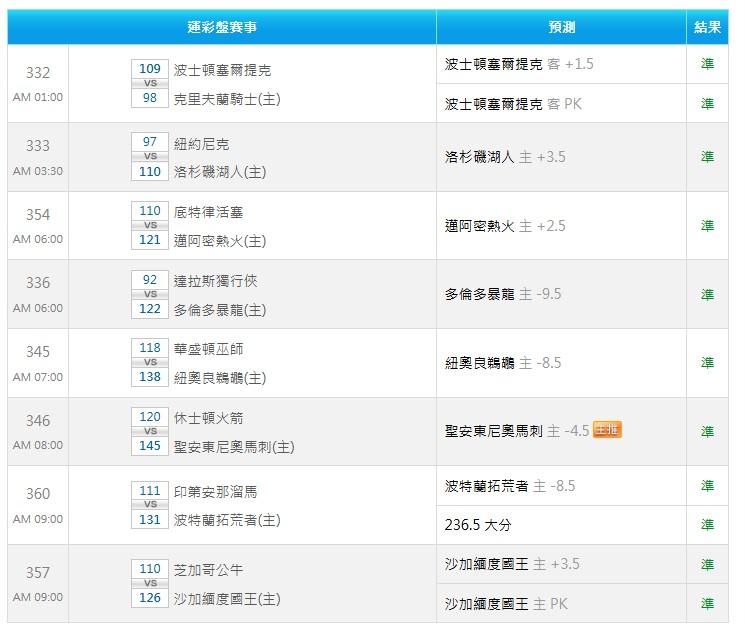Click the AM 01:00 game time
The image size is (745, 627).
point(38,97)
